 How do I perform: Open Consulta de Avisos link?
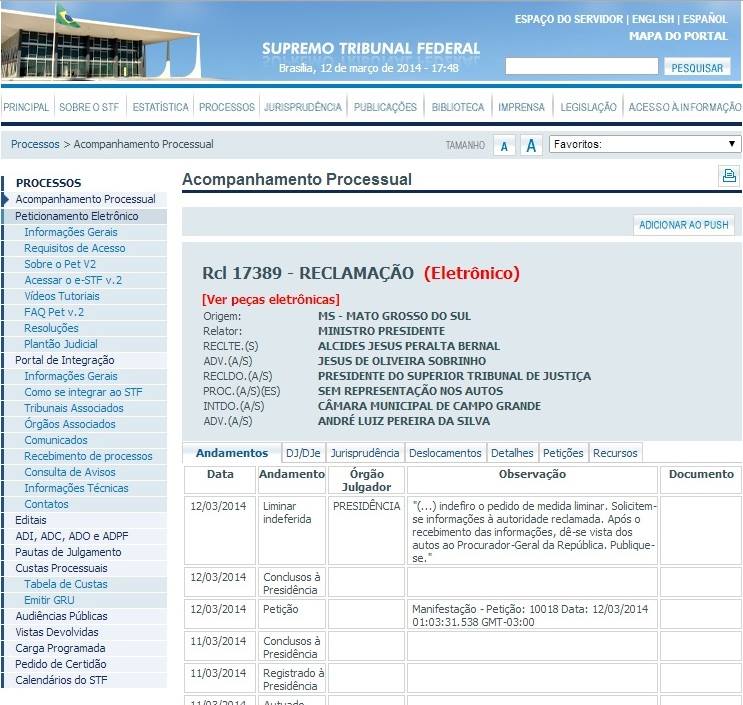pos(70,472)
